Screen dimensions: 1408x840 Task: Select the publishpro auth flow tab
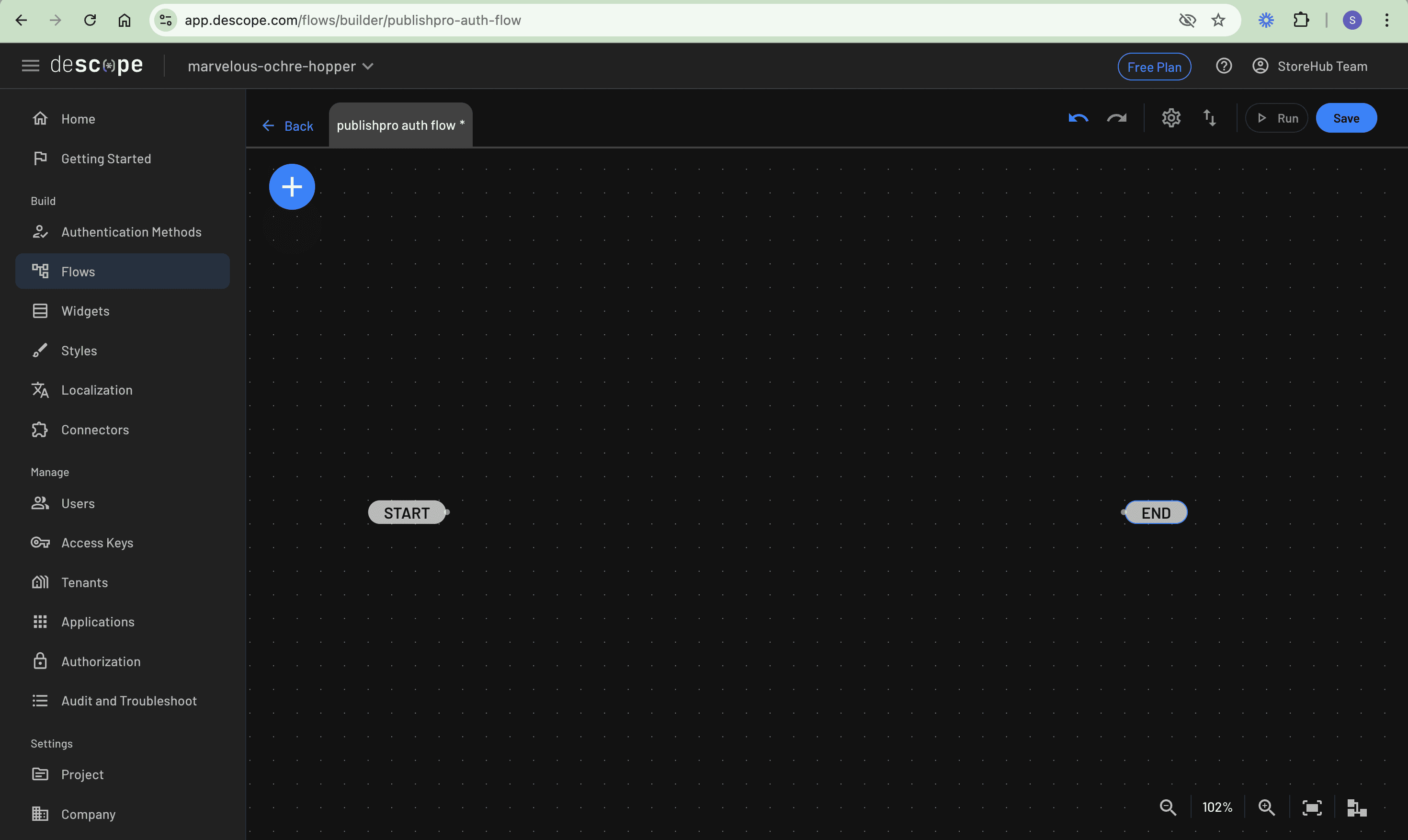tap(400, 125)
